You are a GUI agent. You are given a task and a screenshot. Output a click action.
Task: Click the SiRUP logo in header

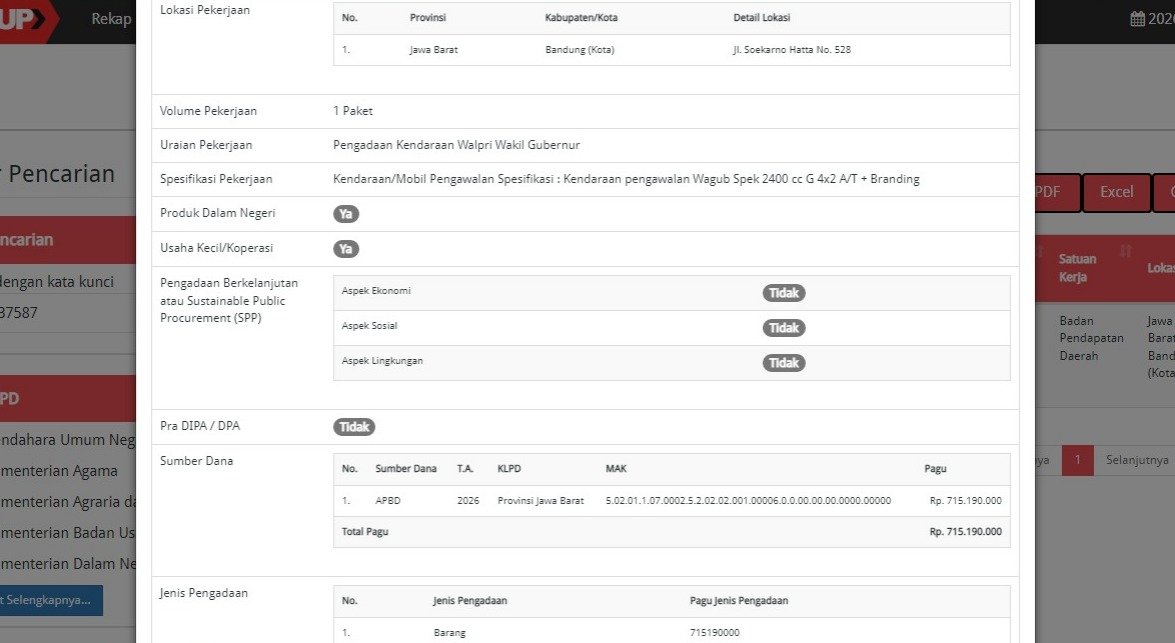(x=23, y=20)
